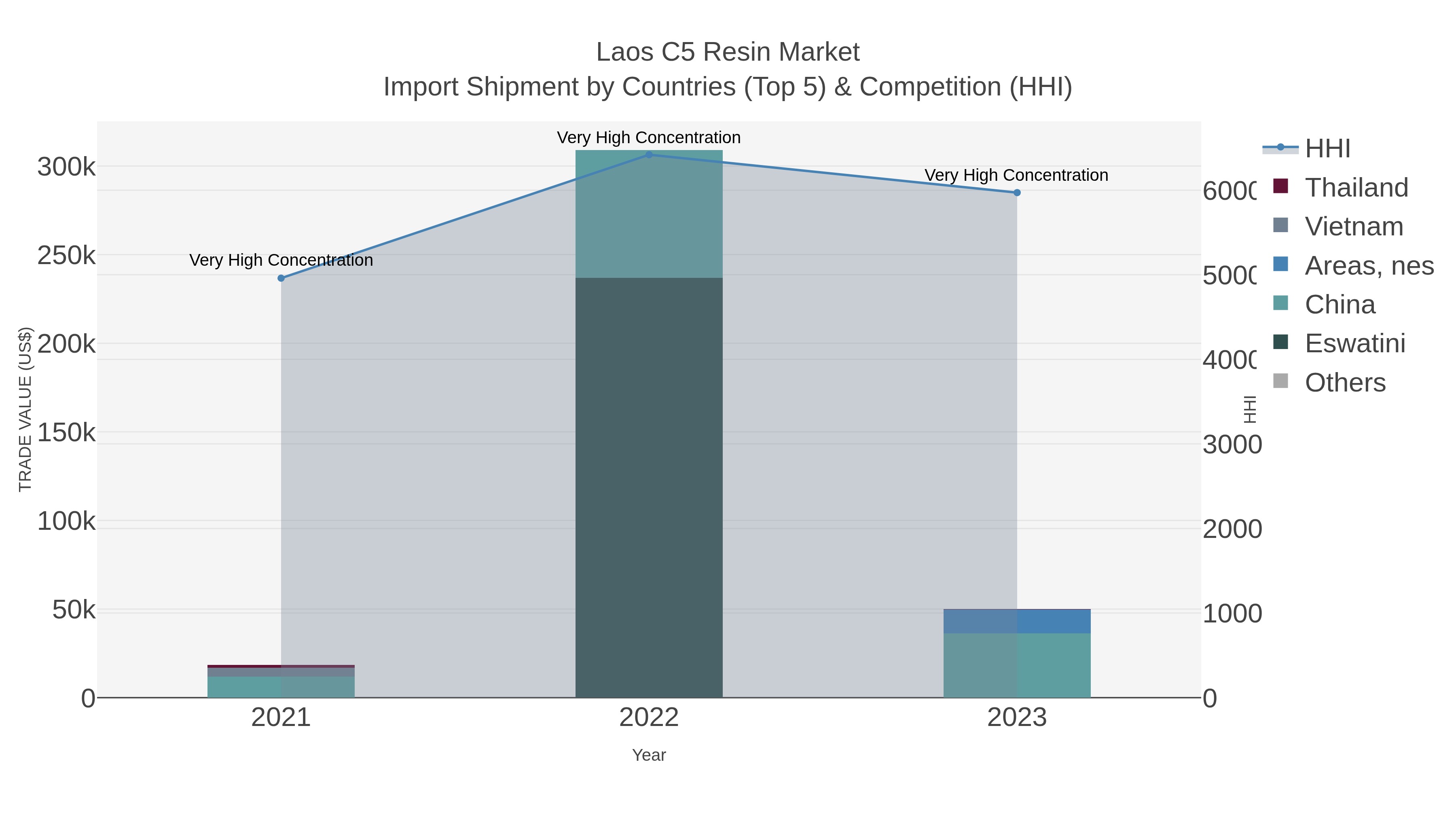
Task: Toggle the Areas, nes legend entry
Action: click(x=1353, y=265)
